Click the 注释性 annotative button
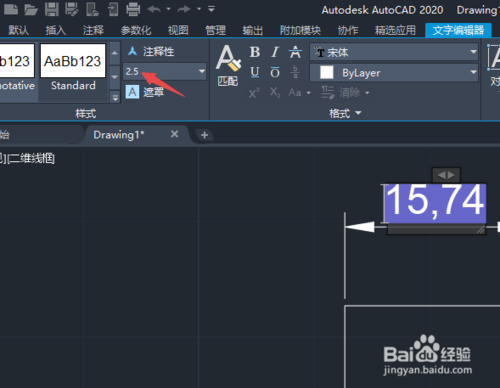The image size is (500, 388). (151, 52)
